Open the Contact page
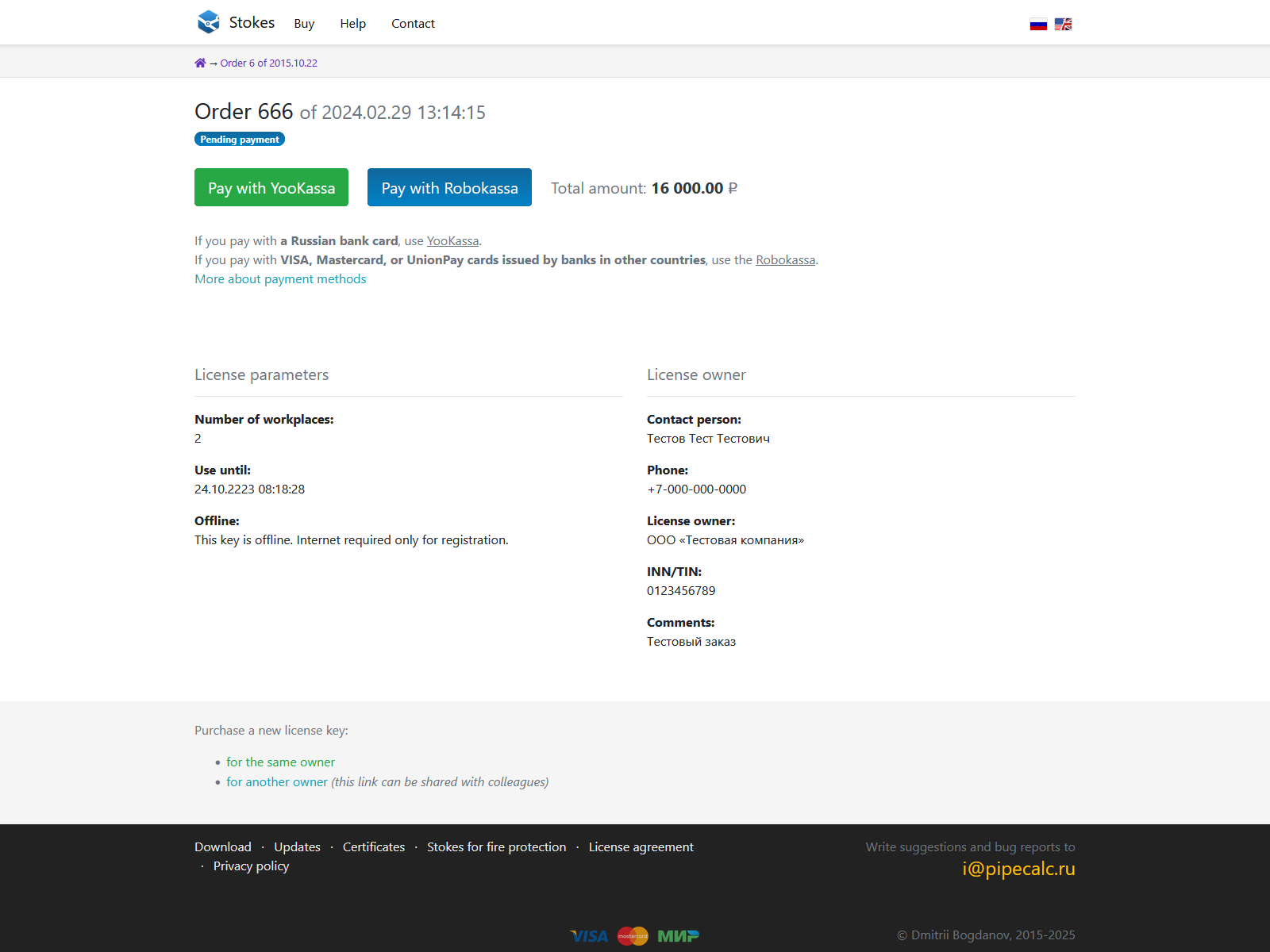 (x=413, y=24)
